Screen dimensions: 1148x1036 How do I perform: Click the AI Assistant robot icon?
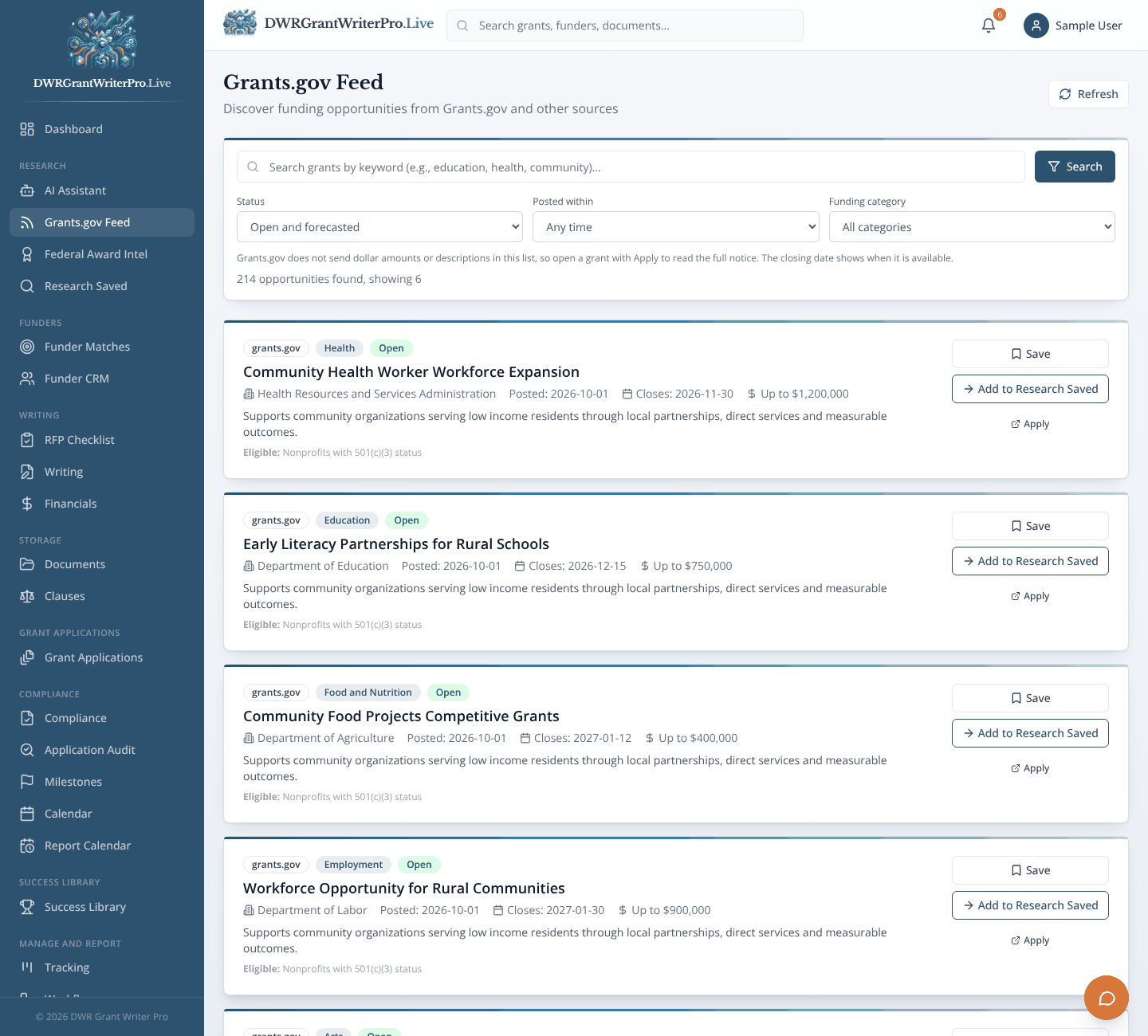pyautogui.click(x=27, y=190)
